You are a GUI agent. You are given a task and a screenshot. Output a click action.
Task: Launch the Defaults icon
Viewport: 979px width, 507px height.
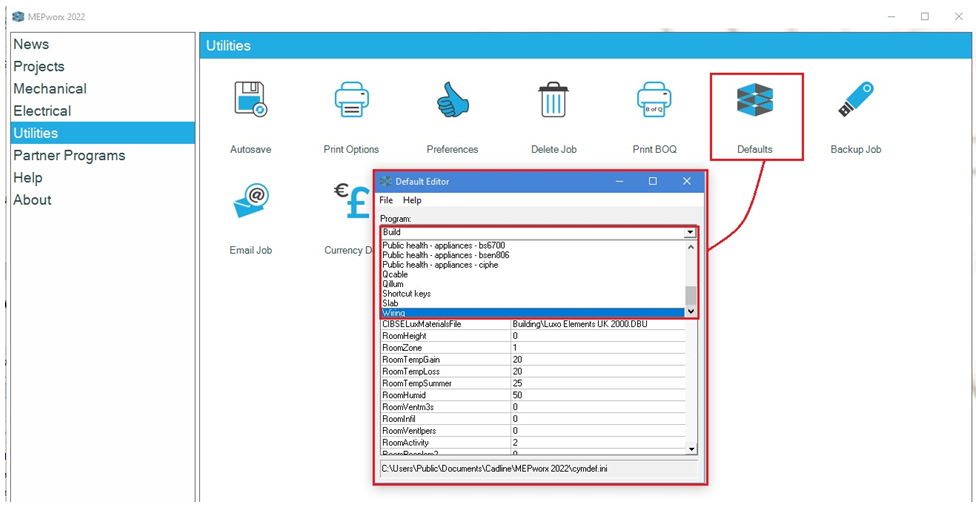pos(755,102)
